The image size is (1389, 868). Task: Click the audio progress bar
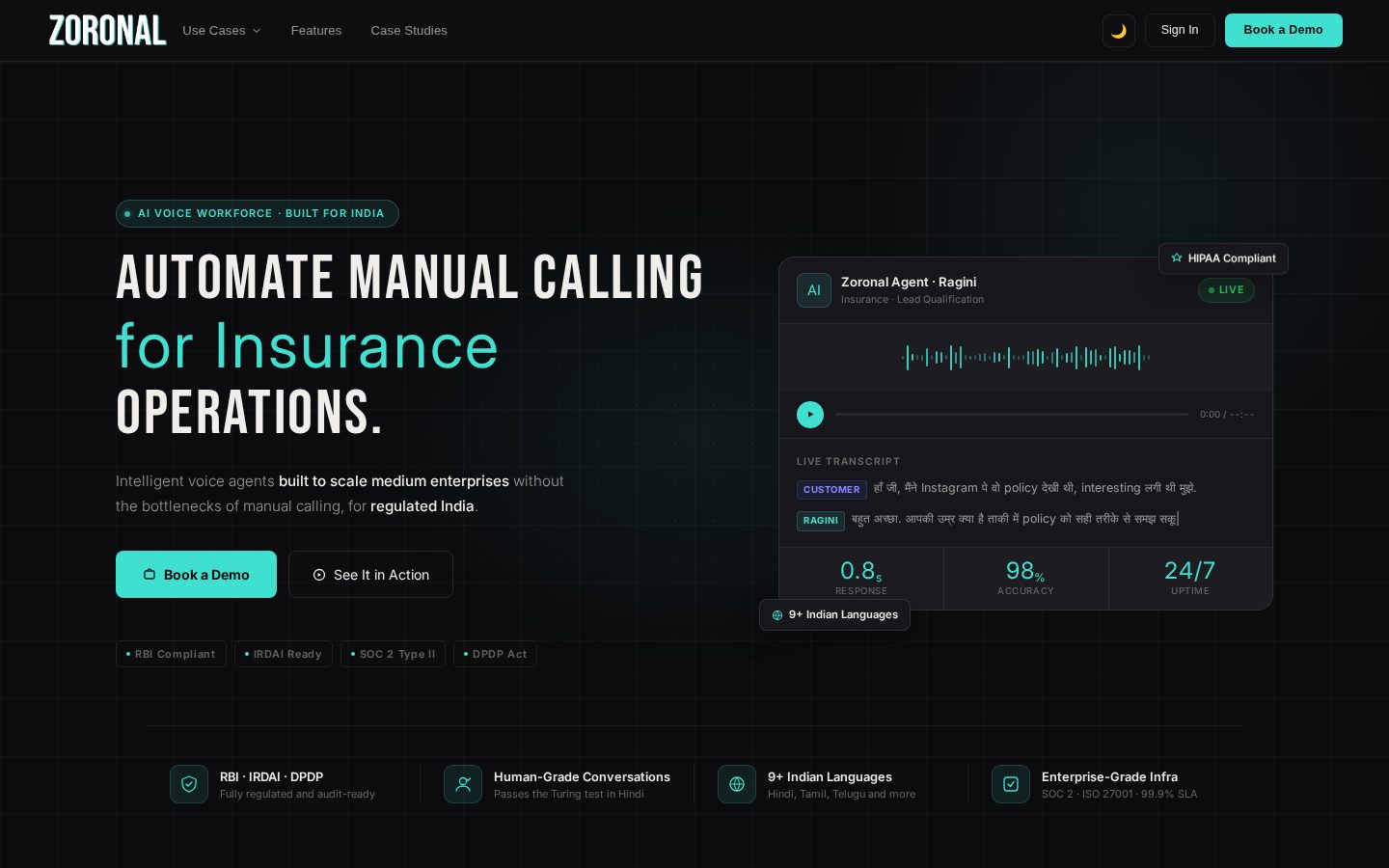tap(1012, 415)
